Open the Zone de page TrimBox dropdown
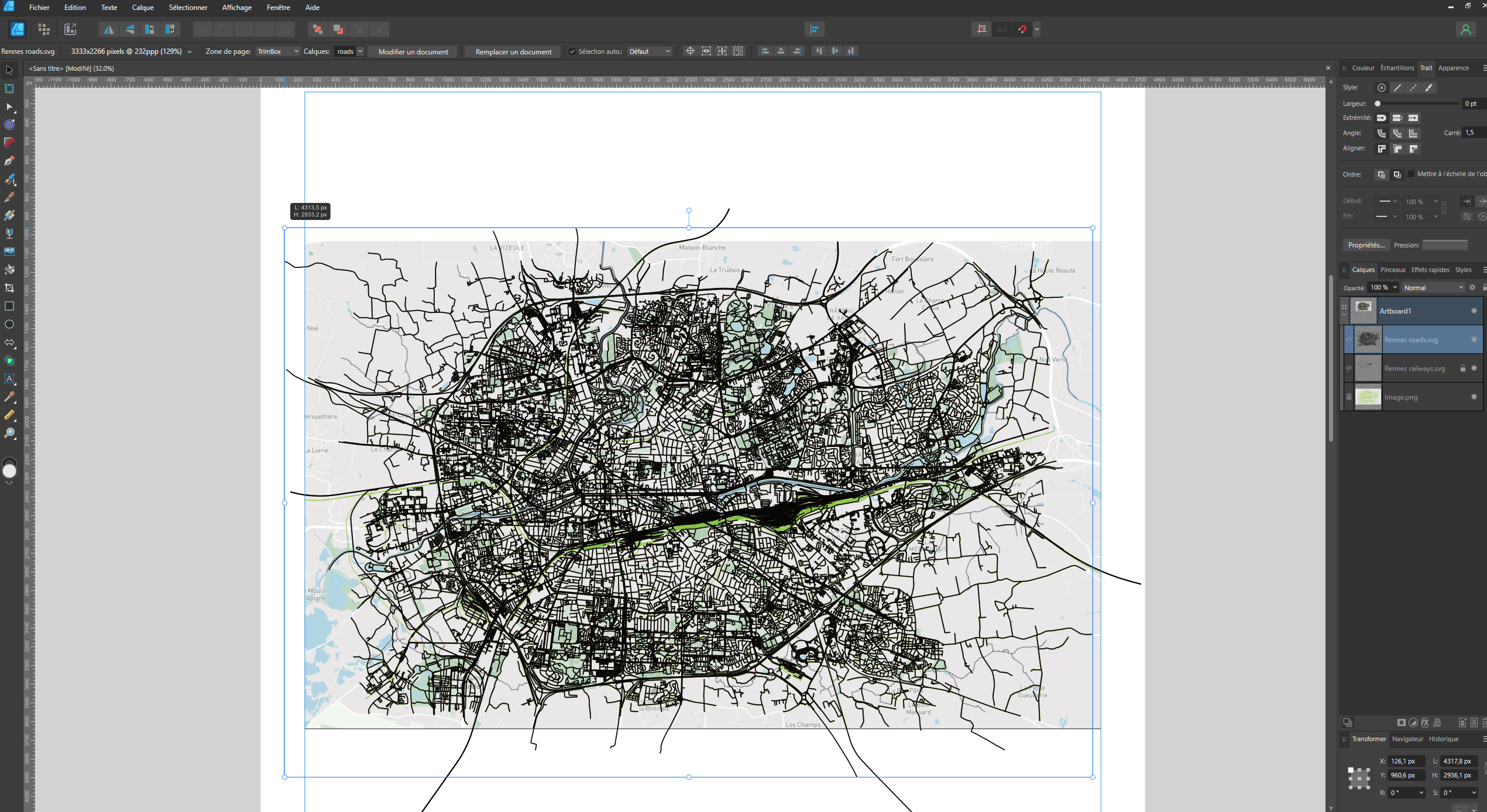Image resolution: width=1487 pixels, height=812 pixels. (278, 51)
